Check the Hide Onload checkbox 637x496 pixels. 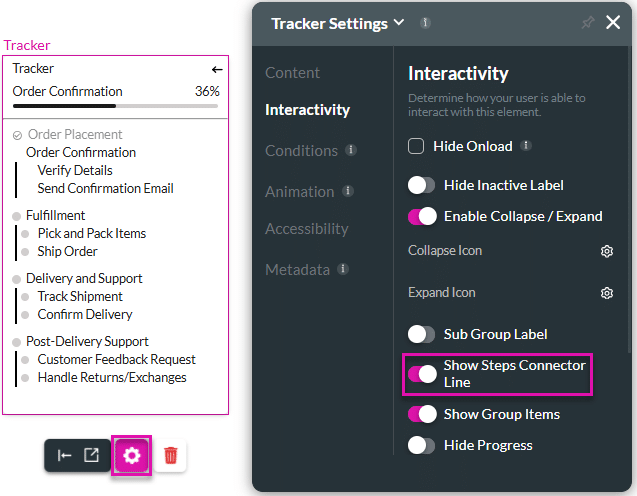[417, 147]
